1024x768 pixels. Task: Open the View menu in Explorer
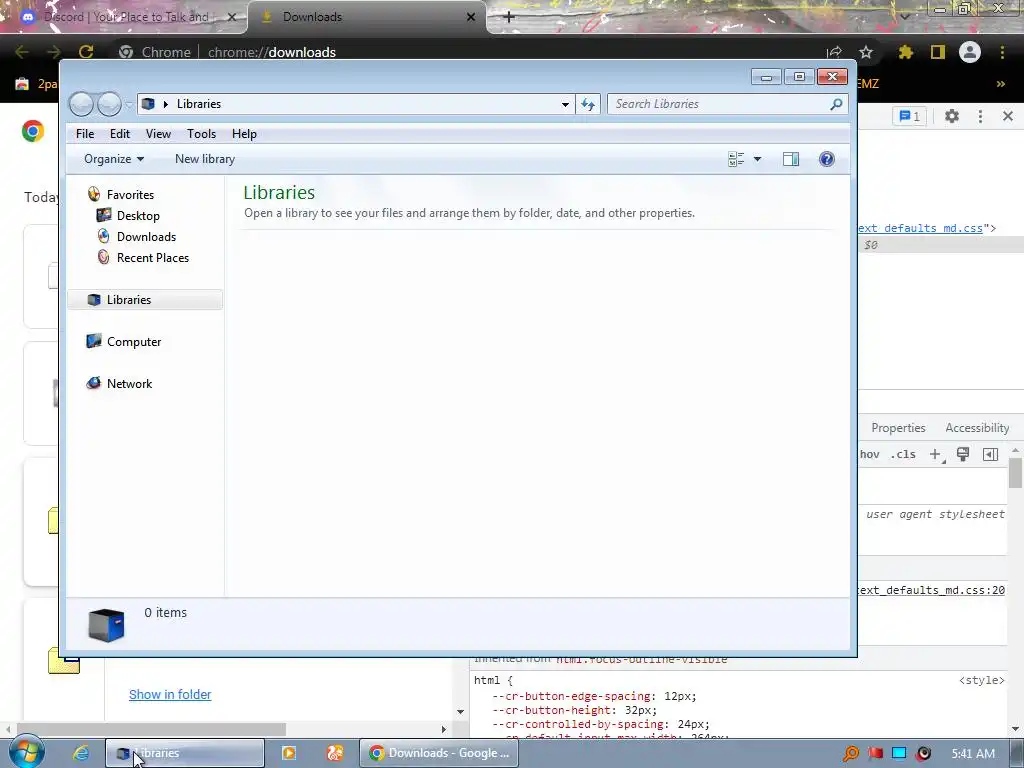158,134
